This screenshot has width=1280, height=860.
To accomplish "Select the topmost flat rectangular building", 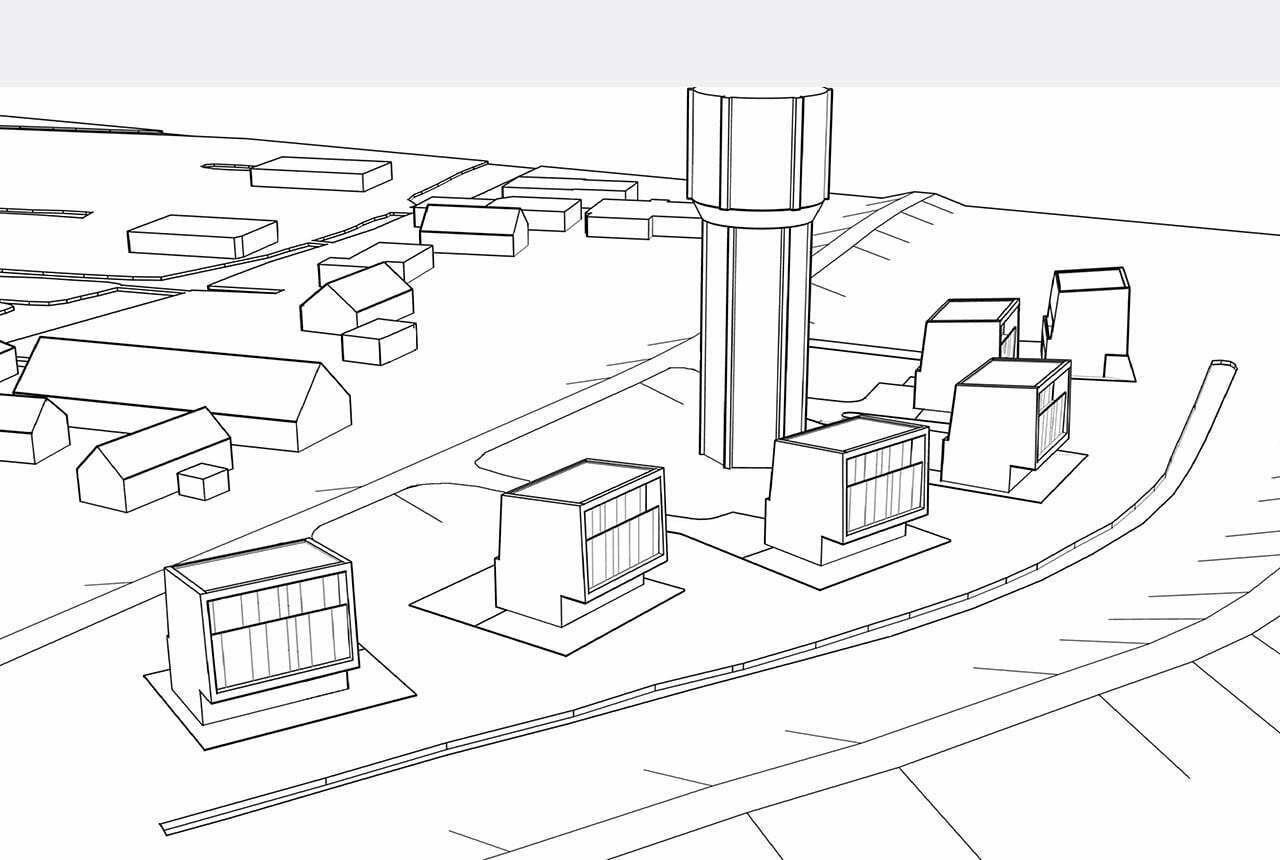I will point(320,173).
